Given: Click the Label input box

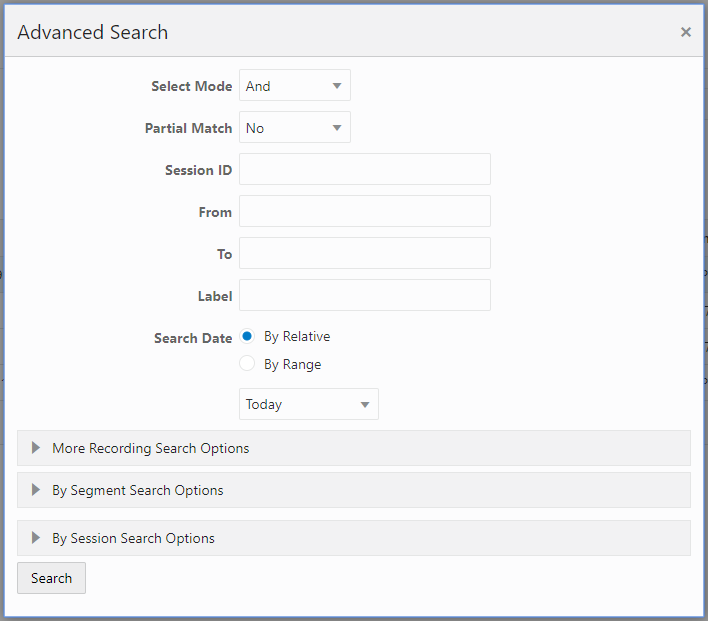Looking at the screenshot, I should click(x=365, y=296).
